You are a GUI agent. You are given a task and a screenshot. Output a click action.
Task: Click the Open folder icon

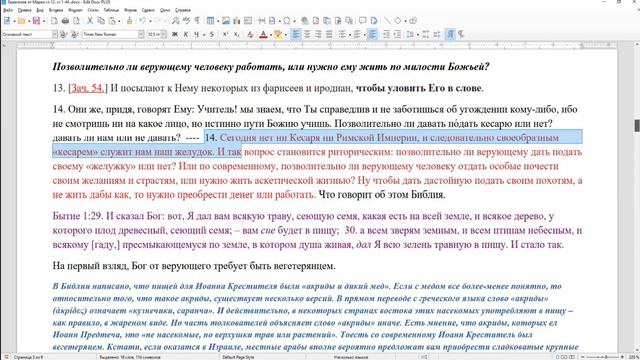pyautogui.click(x=21, y=21)
